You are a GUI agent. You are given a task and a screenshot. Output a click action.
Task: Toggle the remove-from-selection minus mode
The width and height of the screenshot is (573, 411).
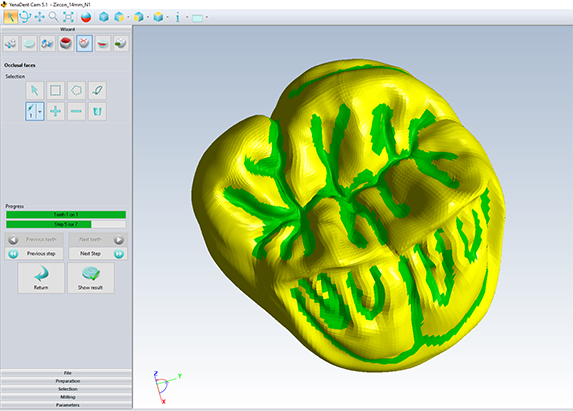coord(76,111)
